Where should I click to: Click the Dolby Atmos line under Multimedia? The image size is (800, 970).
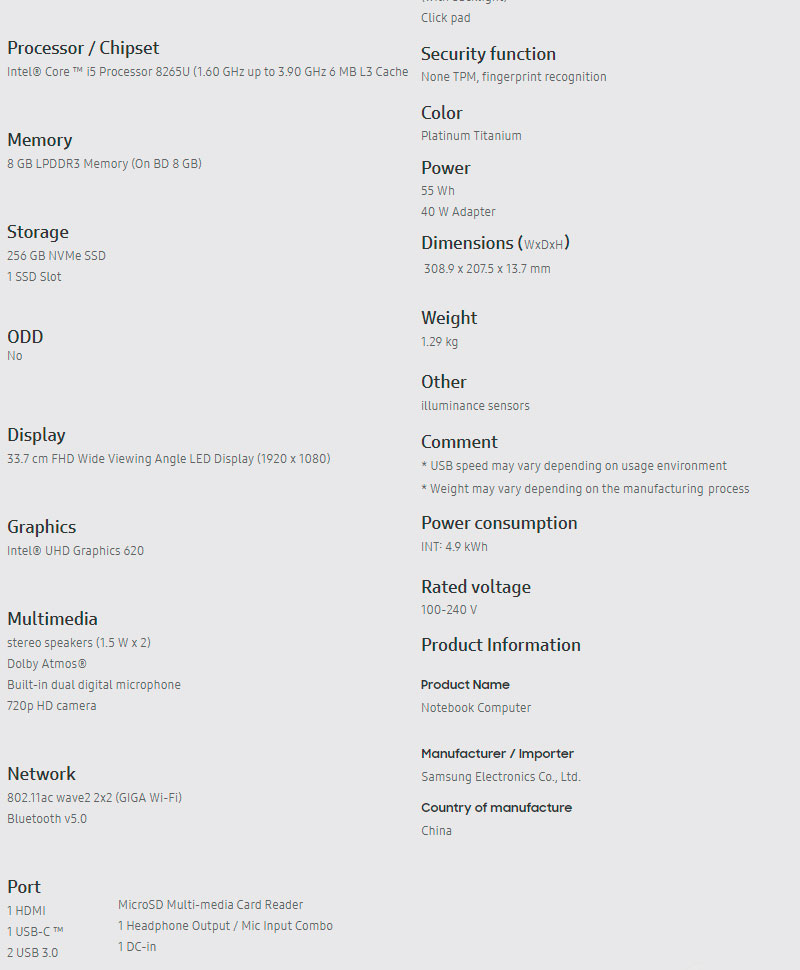pos(47,664)
